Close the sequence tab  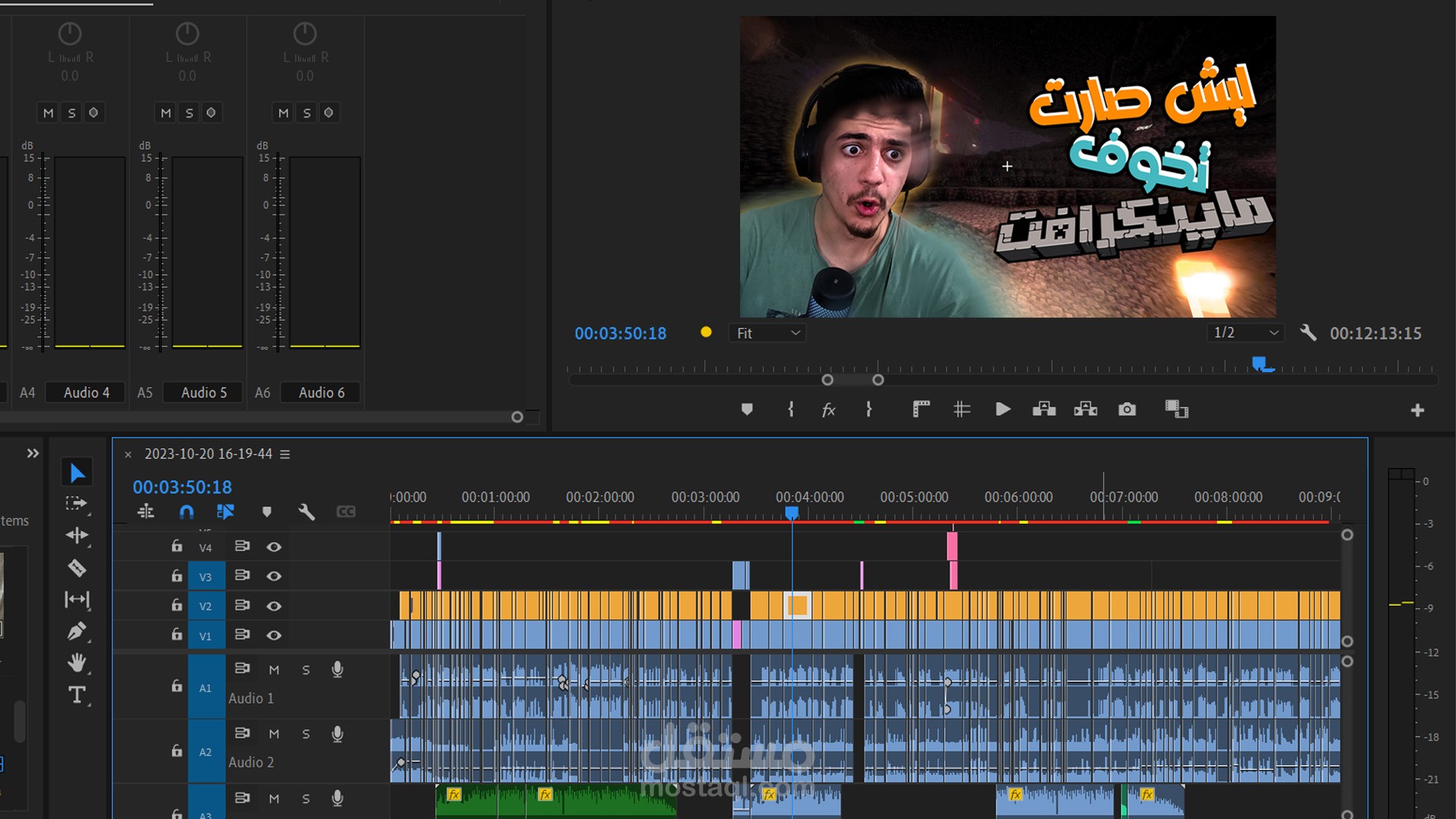point(128,454)
